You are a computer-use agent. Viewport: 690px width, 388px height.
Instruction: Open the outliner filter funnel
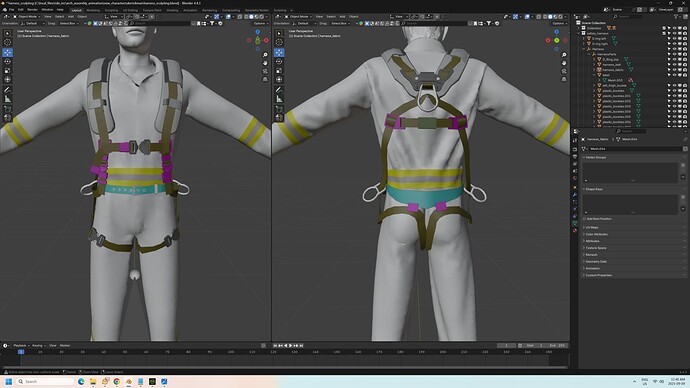click(676, 17)
